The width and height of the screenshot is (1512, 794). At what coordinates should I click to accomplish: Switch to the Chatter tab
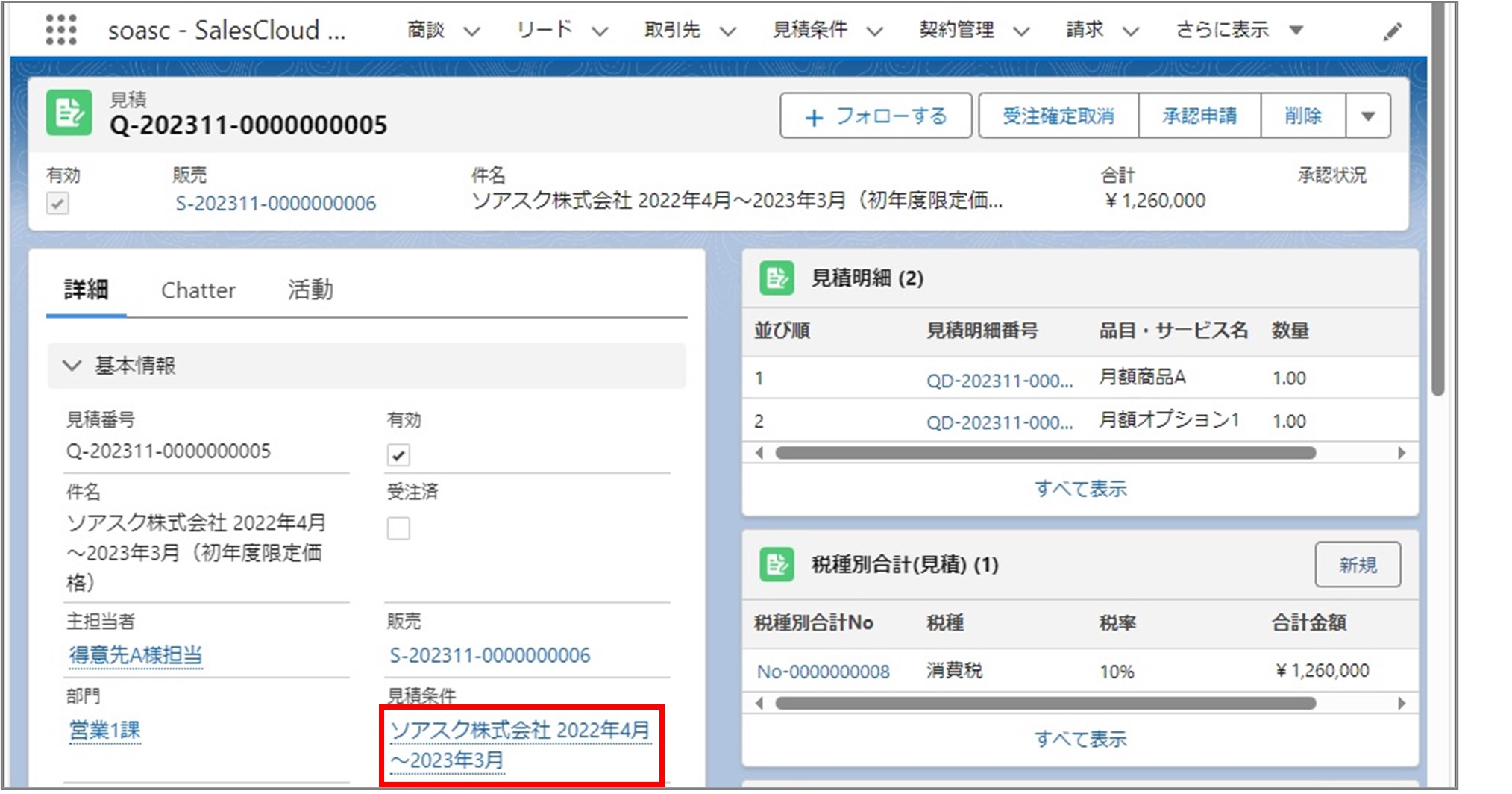(x=198, y=290)
